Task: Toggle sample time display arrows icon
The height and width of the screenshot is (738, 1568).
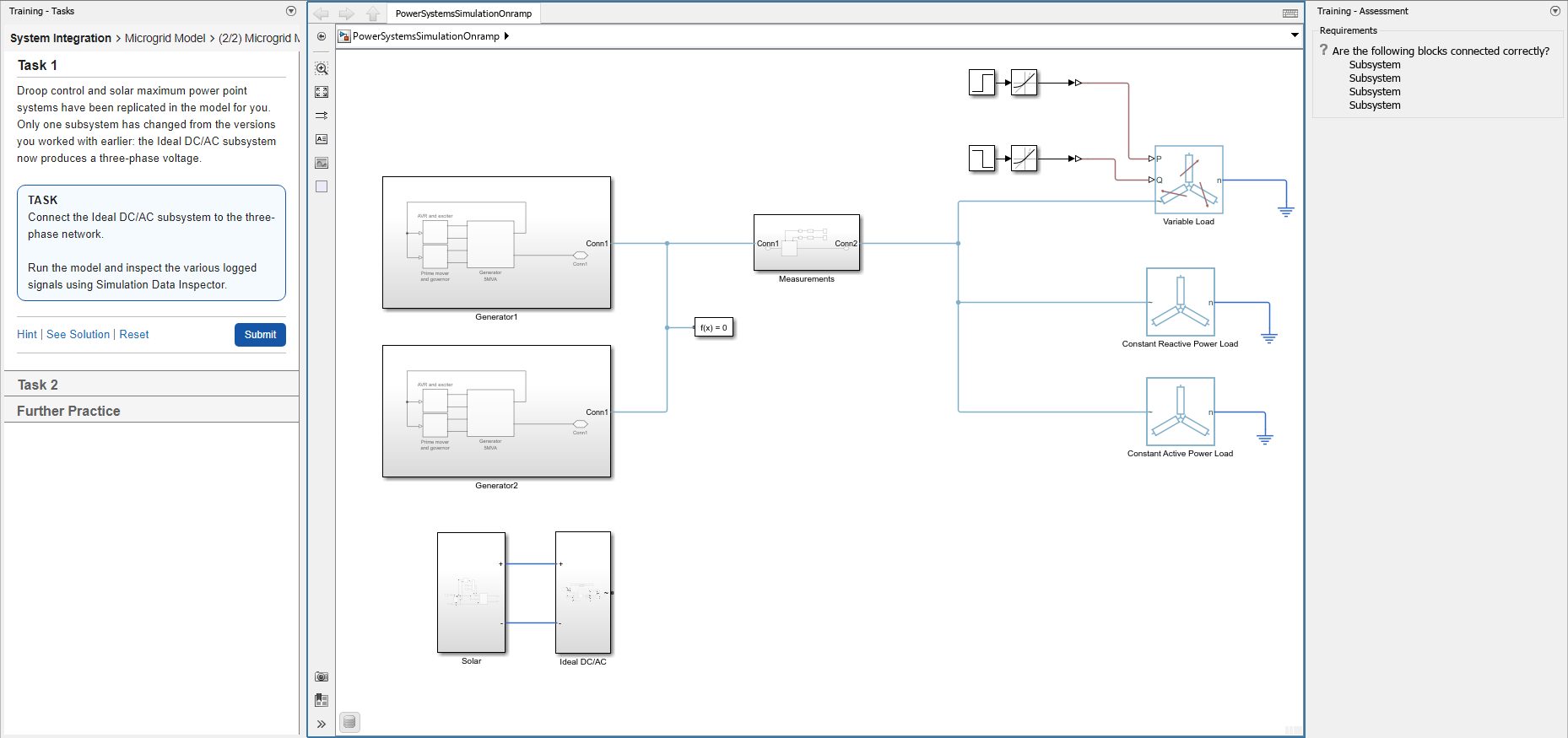Action: 322,116
